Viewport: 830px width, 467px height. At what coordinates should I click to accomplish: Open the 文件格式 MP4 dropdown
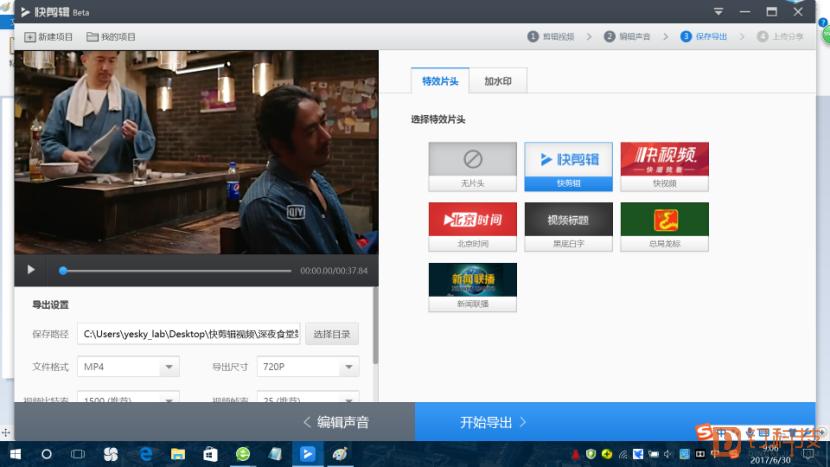[128, 366]
